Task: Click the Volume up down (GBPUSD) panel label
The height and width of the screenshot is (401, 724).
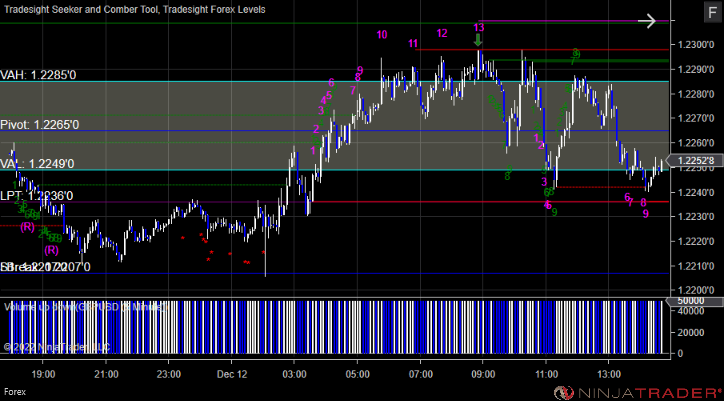Action: pyautogui.click(x=85, y=307)
